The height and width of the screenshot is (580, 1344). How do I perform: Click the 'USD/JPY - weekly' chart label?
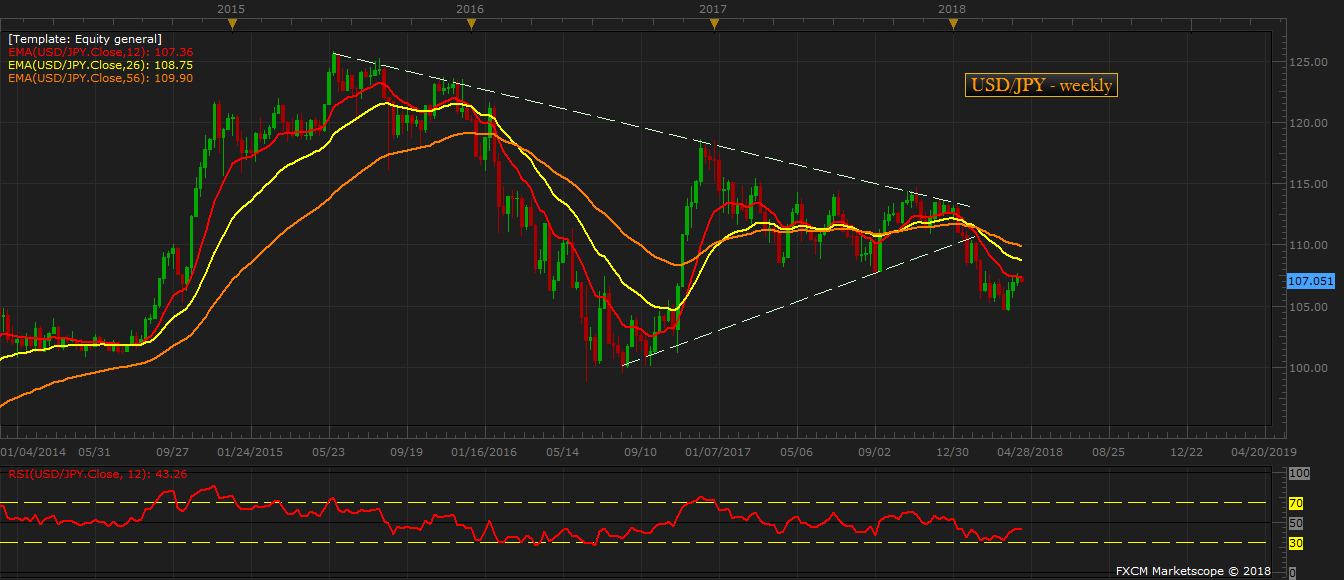pos(1041,85)
